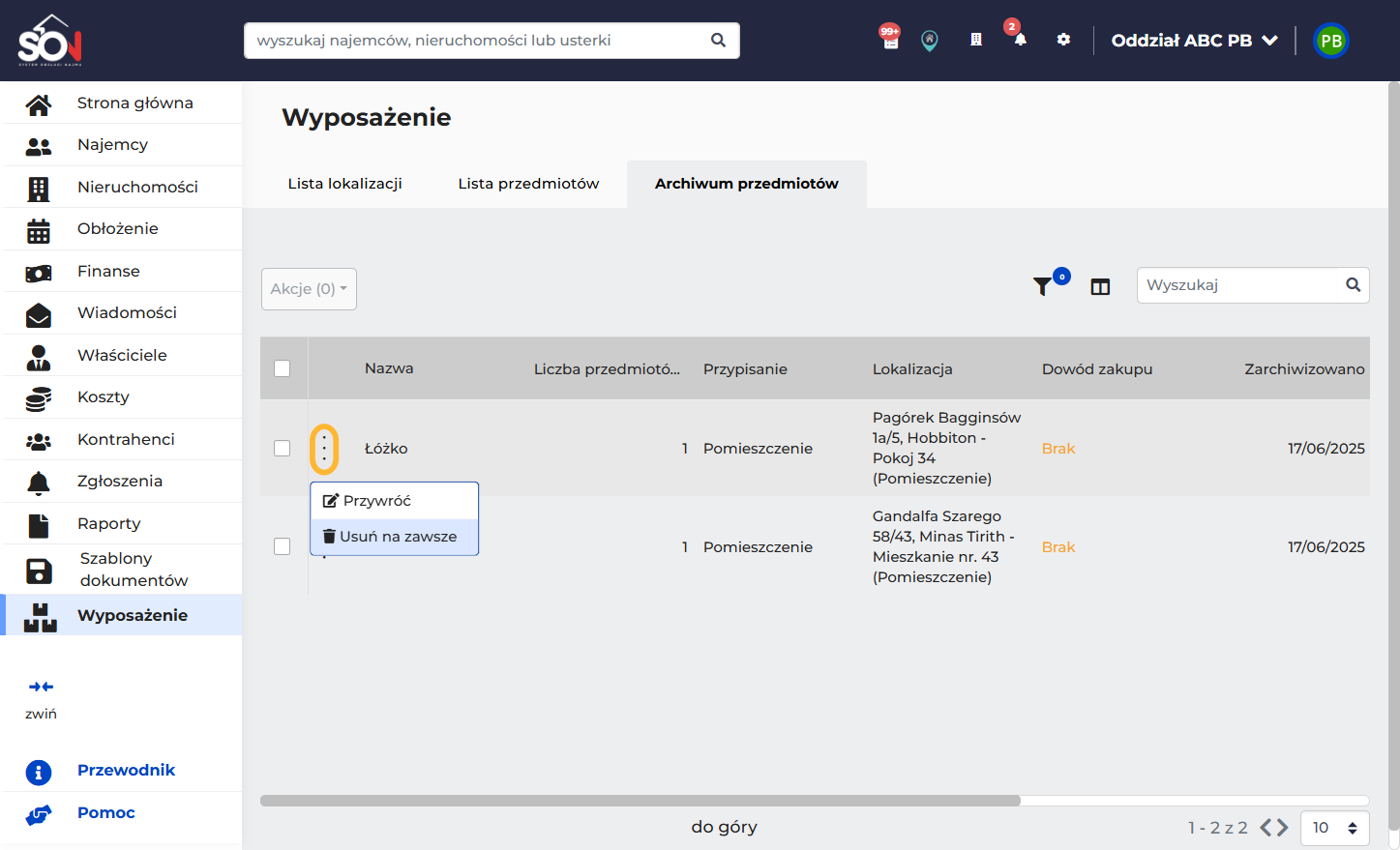This screenshot has width=1400, height=850.
Task: Open Nieruchomości in the sidebar
Action: (123, 187)
